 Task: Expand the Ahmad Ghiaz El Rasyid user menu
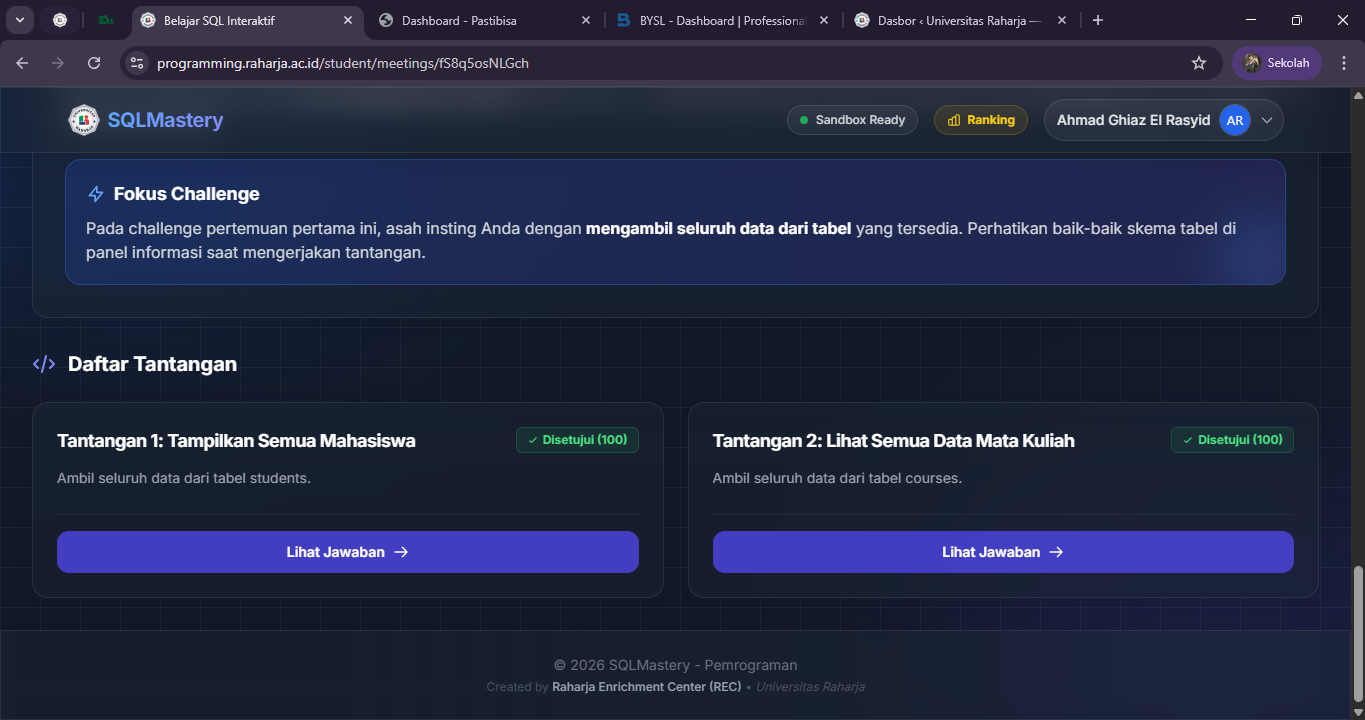coord(1267,120)
